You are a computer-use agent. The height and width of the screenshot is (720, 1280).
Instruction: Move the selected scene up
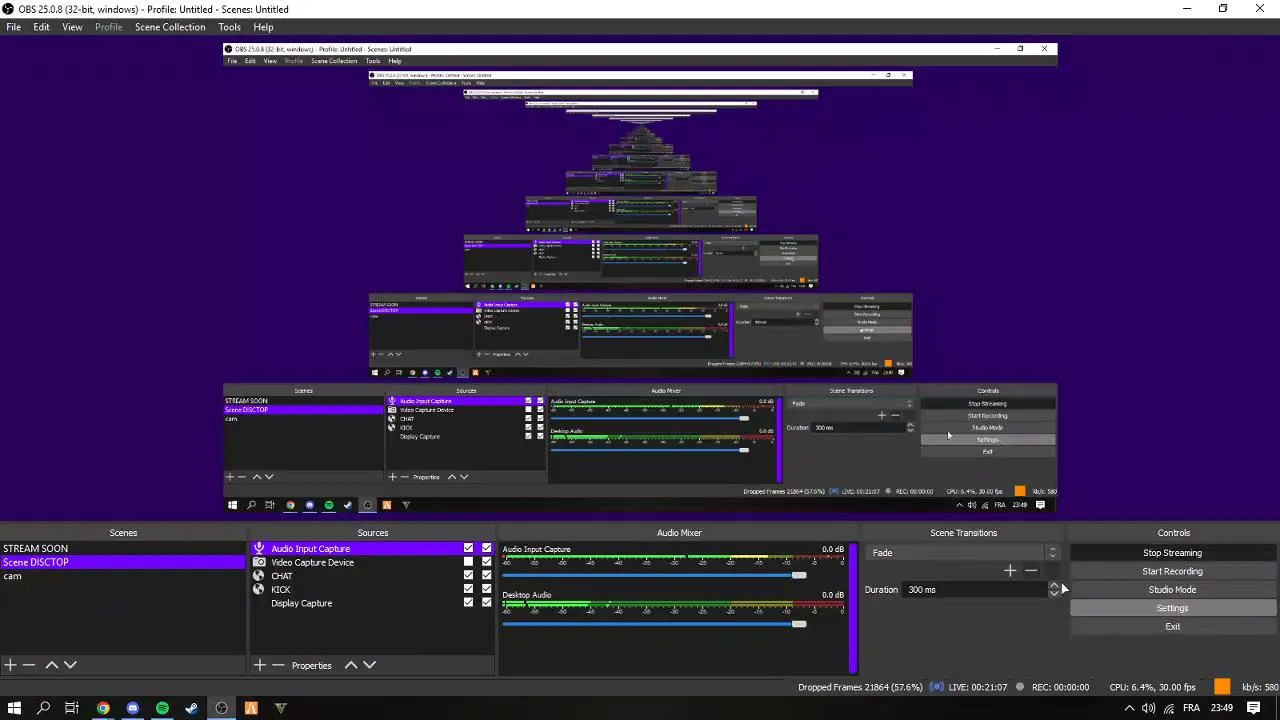click(x=52, y=665)
